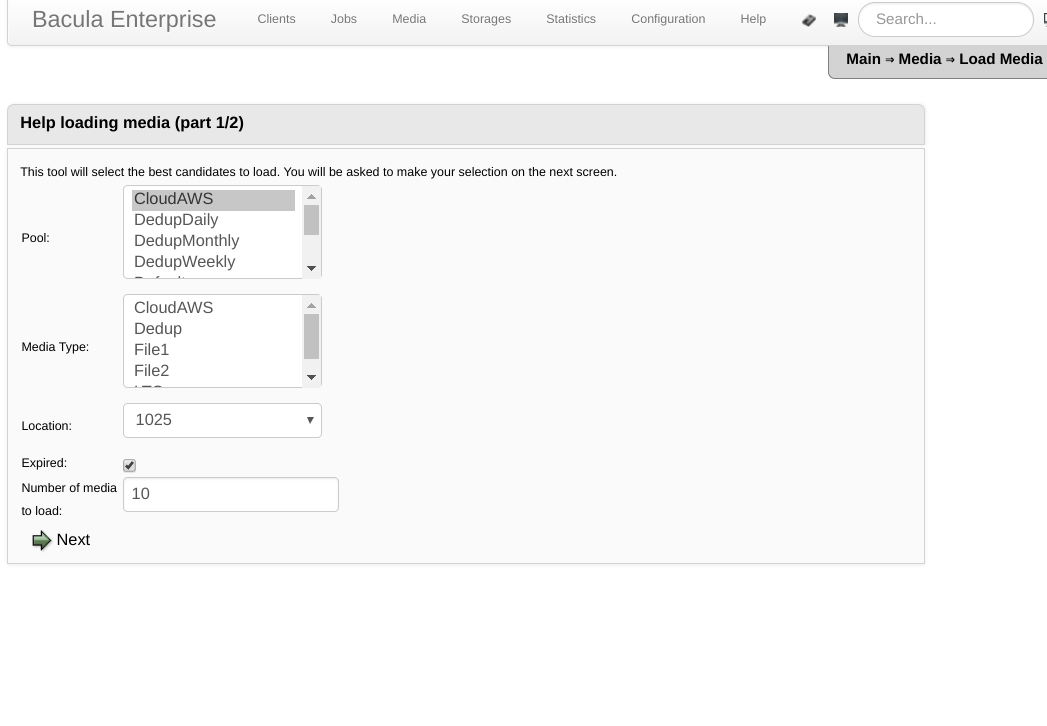The height and width of the screenshot is (726, 1047).
Task: Select CloudAWS in the Media Type list
Action: pyautogui.click(x=214, y=309)
